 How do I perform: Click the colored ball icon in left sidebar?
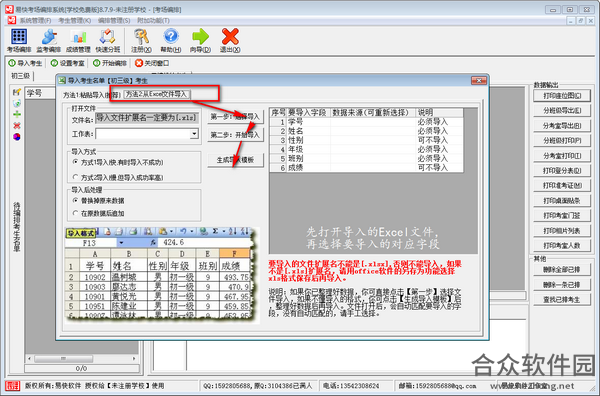(16, 137)
